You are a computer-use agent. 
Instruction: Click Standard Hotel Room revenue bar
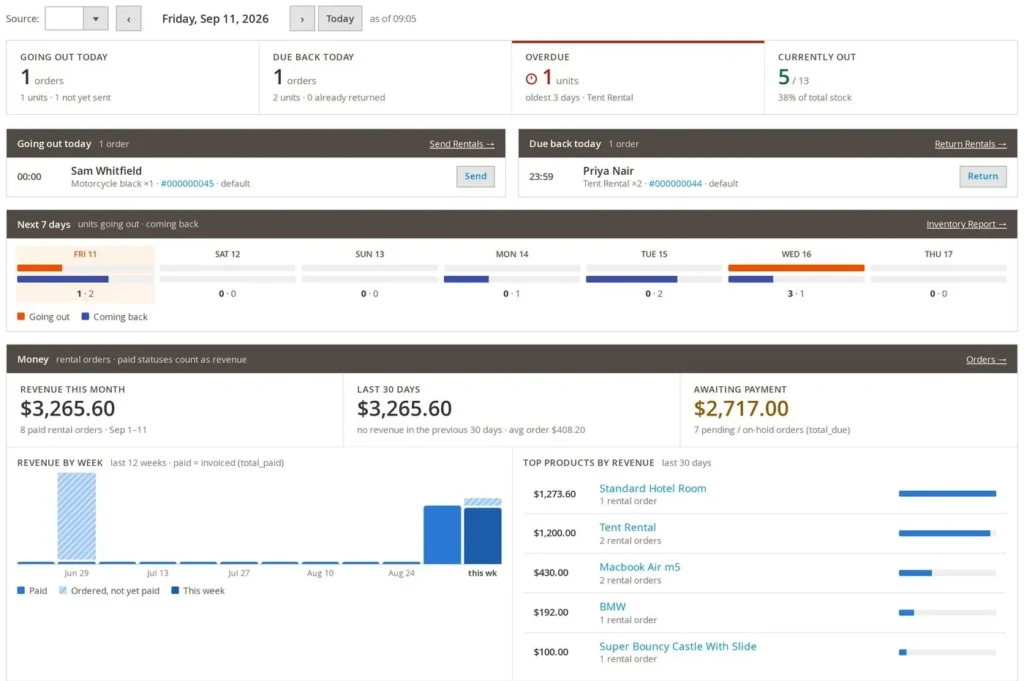(x=947, y=494)
